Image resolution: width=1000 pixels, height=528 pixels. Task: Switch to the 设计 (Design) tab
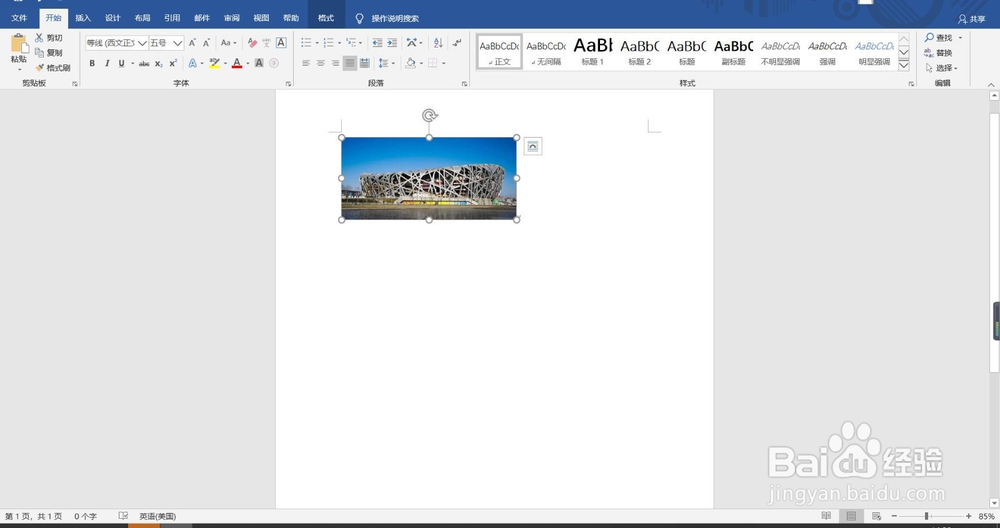113,18
